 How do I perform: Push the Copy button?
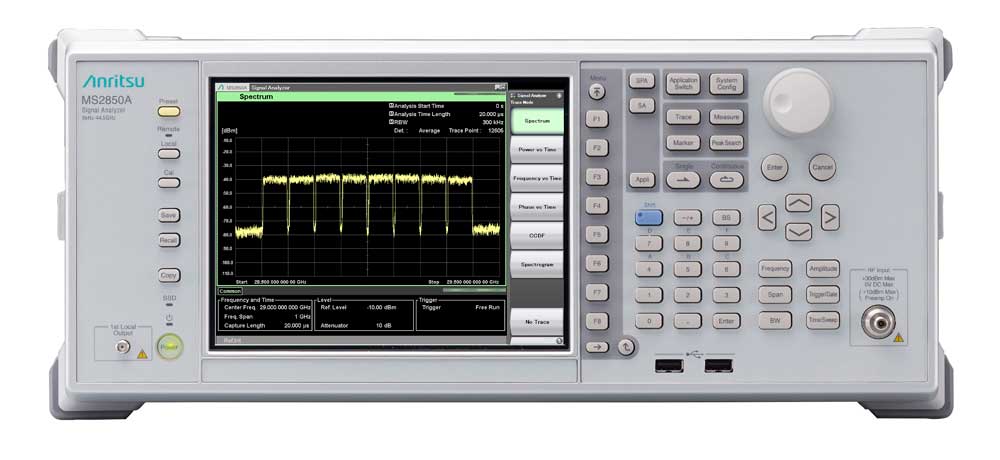(169, 276)
